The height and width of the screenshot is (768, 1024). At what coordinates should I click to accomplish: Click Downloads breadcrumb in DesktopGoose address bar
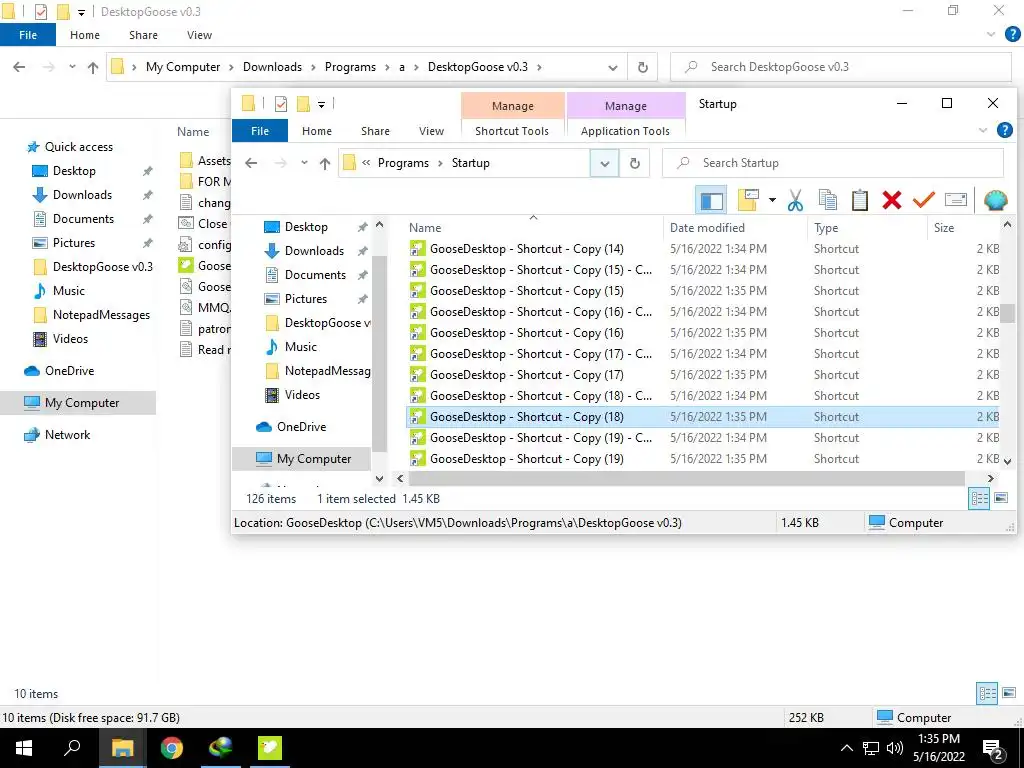pos(272,67)
